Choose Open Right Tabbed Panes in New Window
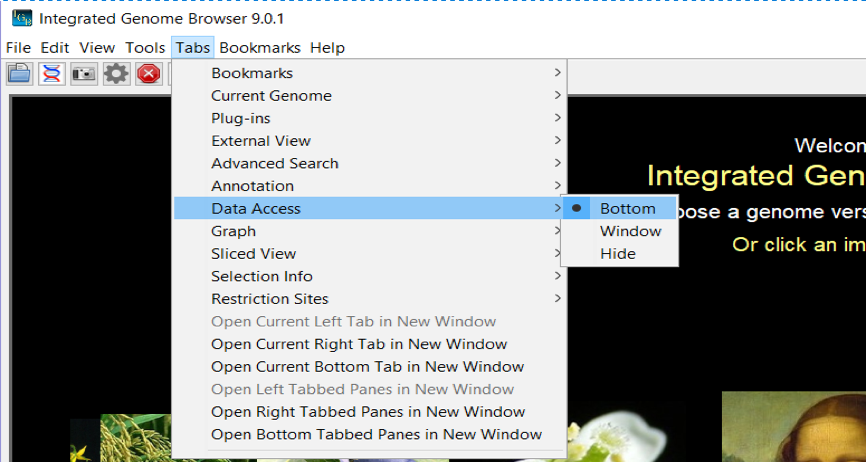This screenshot has height=462, width=866. (369, 412)
